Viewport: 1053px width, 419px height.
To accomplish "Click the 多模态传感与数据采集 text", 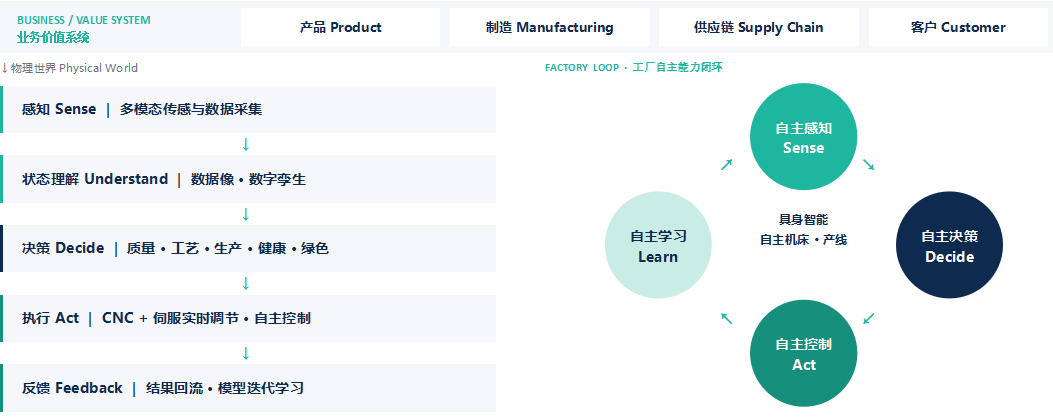I will click(191, 109).
